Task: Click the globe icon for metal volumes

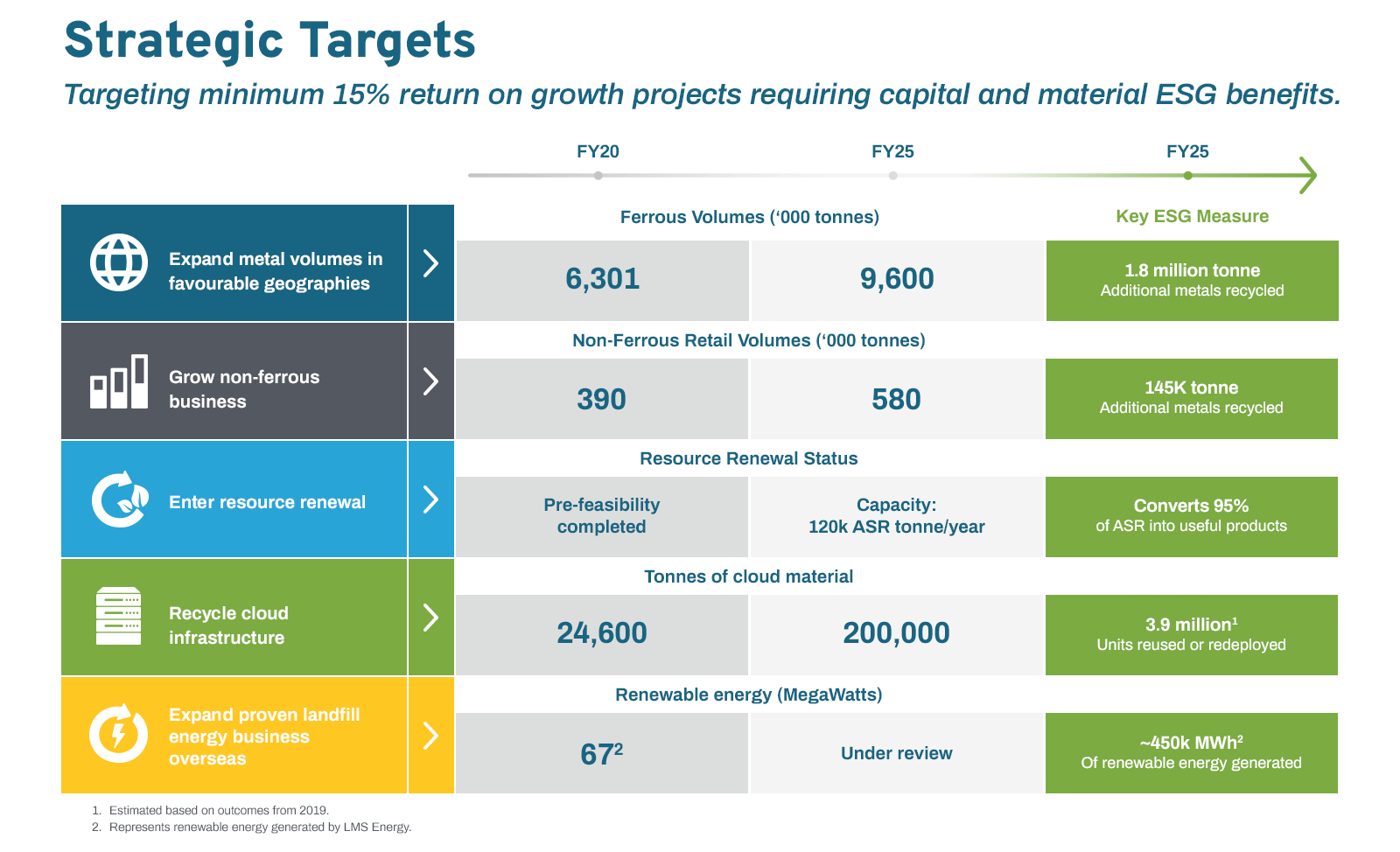Action: point(119,262)
